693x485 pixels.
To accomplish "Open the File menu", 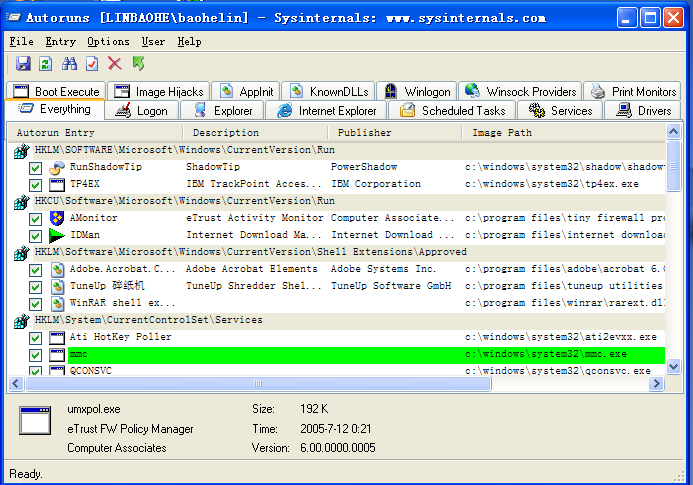I will [x=21, y=42].
